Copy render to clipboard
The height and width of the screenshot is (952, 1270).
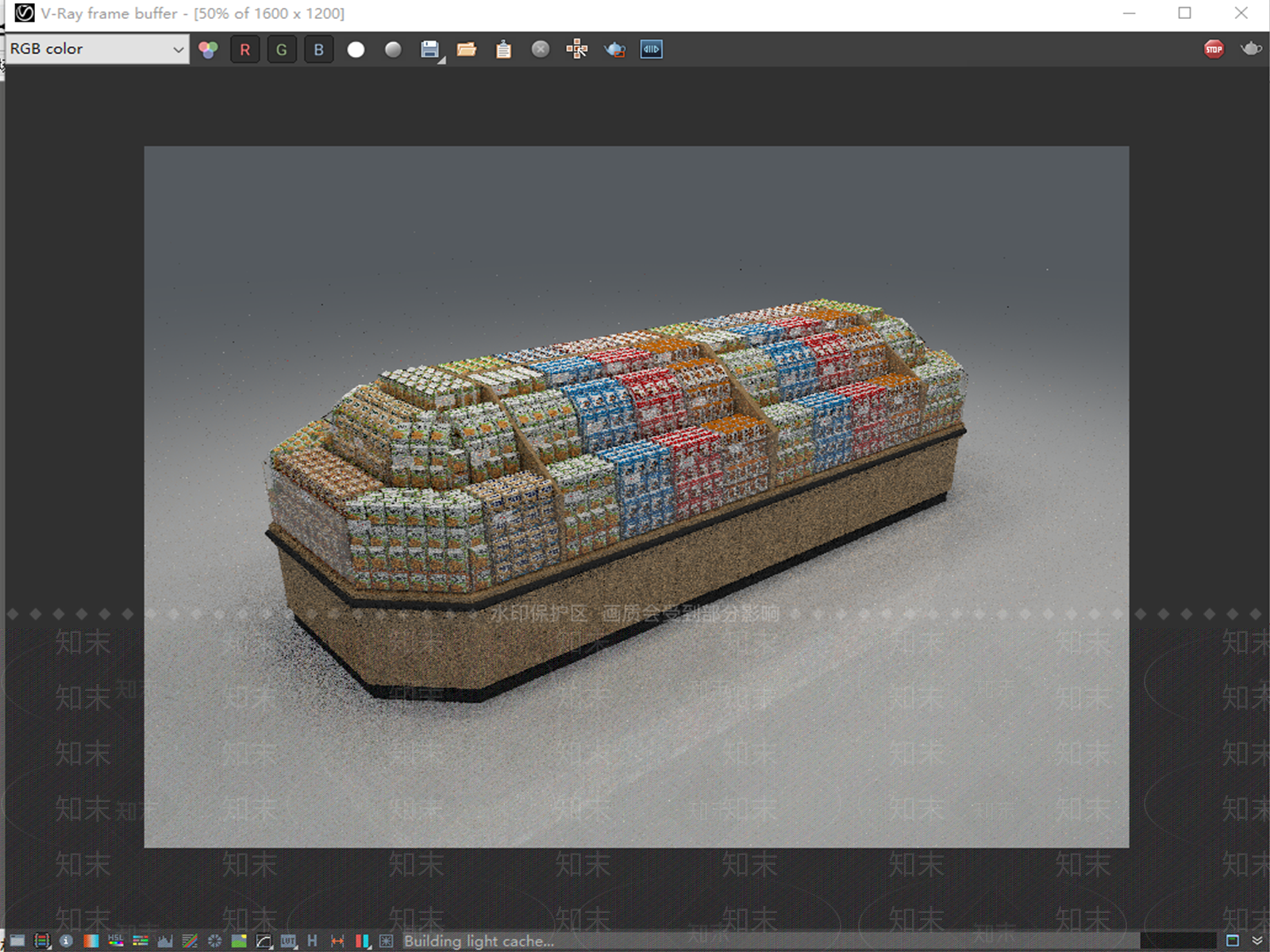pyautogui.click(x=503, y=49)
